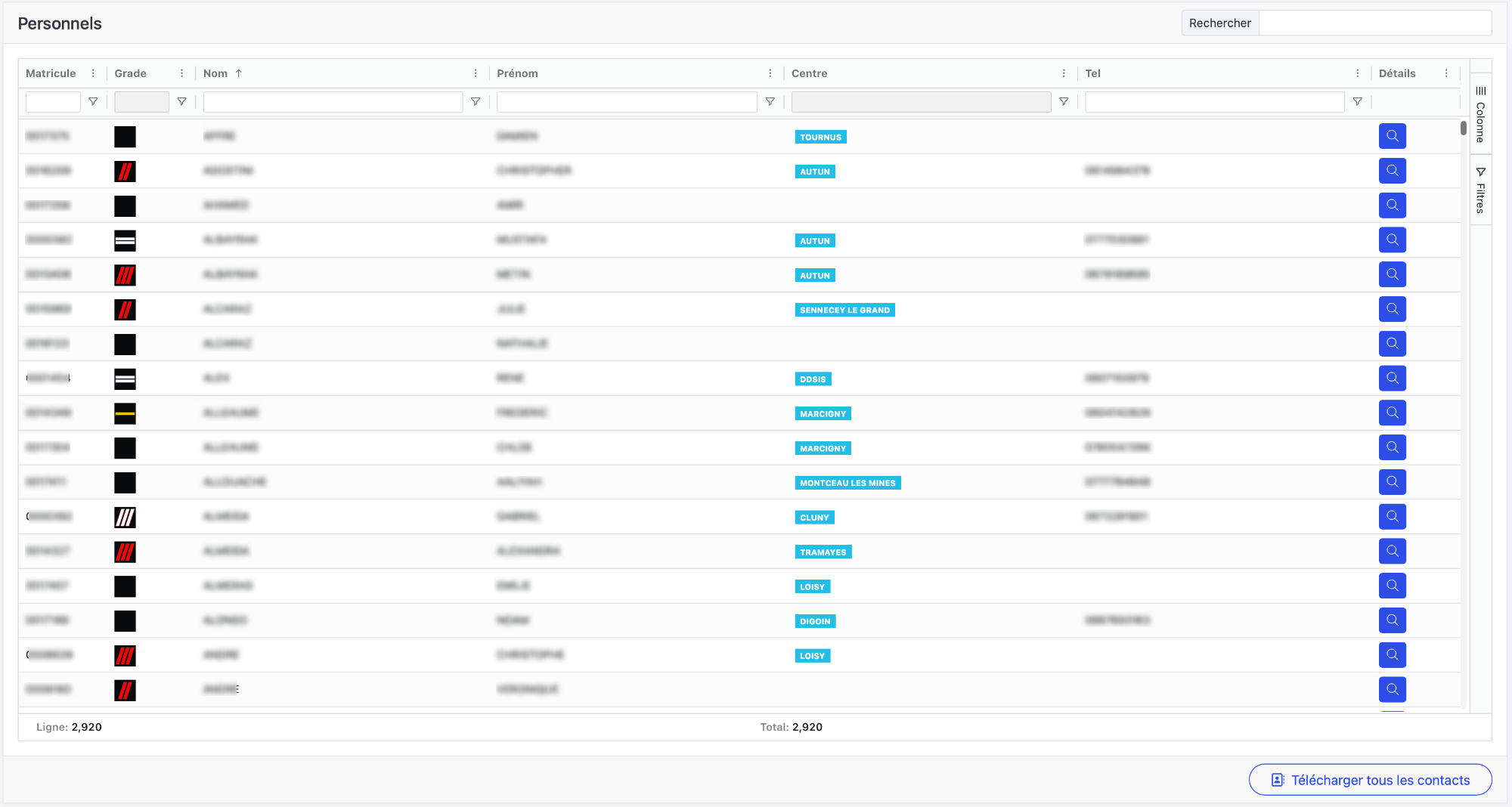
Task: Expand the Détails column menu
Action: point(1445,73)
